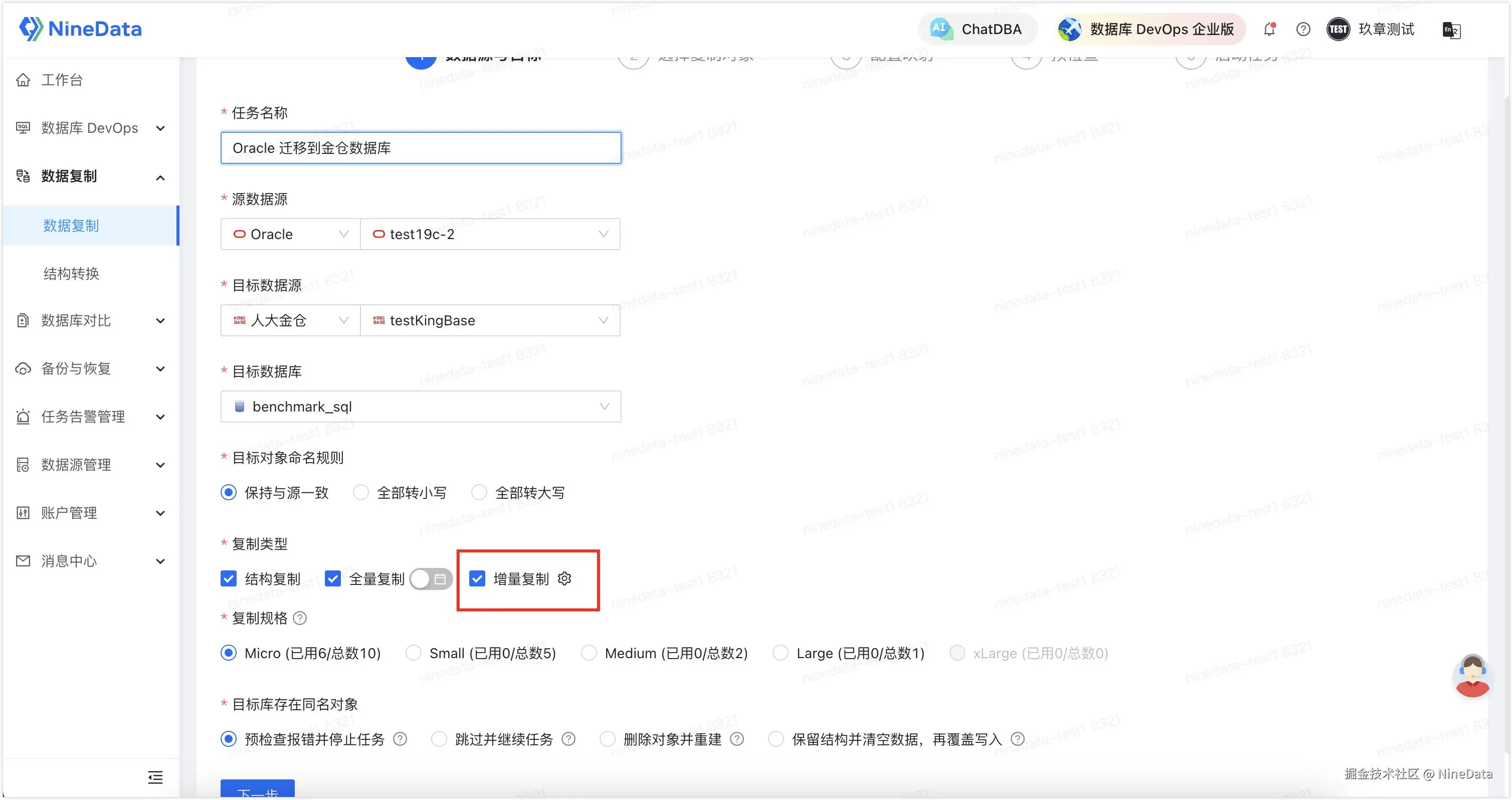Image resolution: width=1512 pixels, height=800 pixels.
Task: Click the 任务名称 input field
Action: click(420, 148)
